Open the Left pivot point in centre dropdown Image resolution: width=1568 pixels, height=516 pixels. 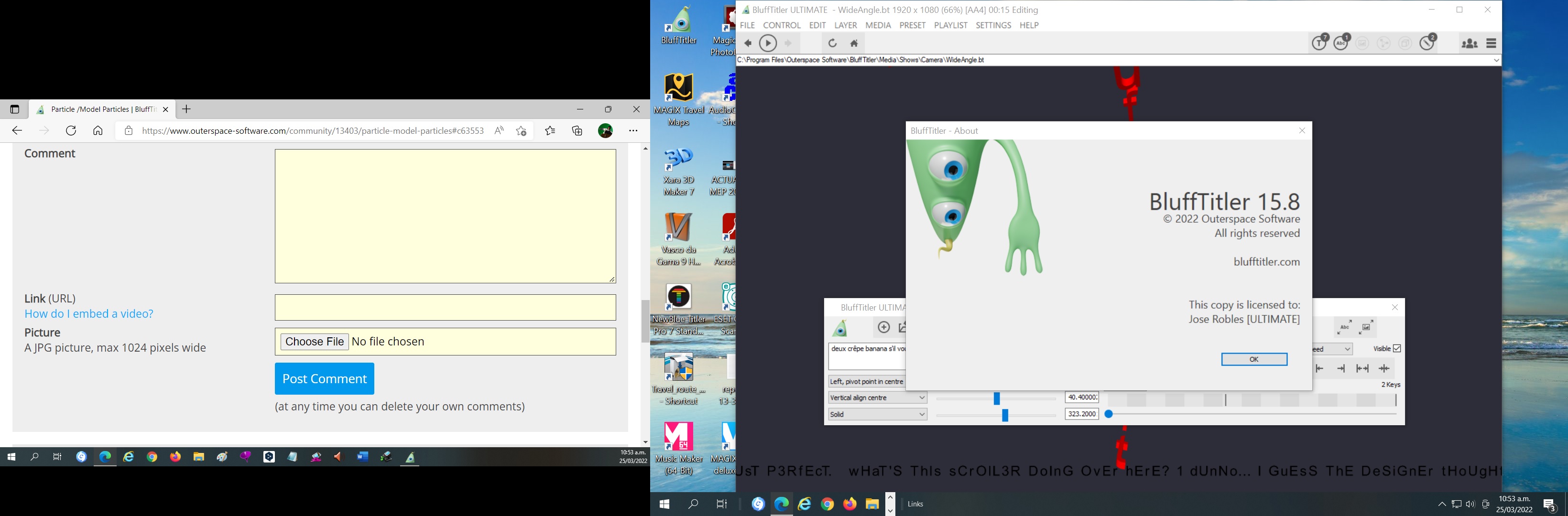(x=867, y=382)
